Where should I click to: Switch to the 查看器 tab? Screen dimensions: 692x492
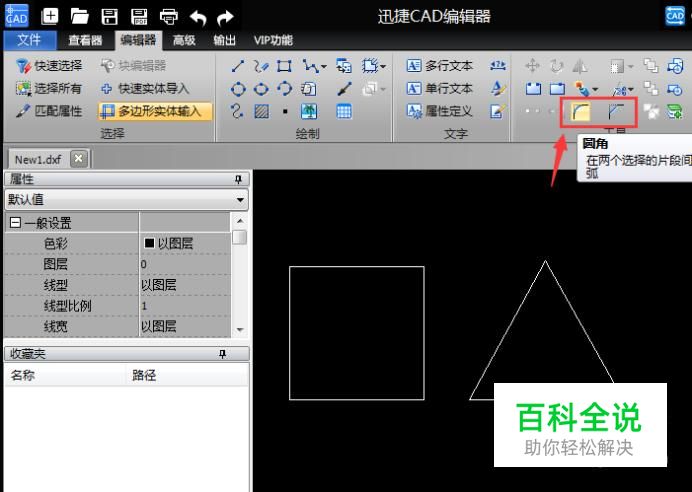[85, 41]
